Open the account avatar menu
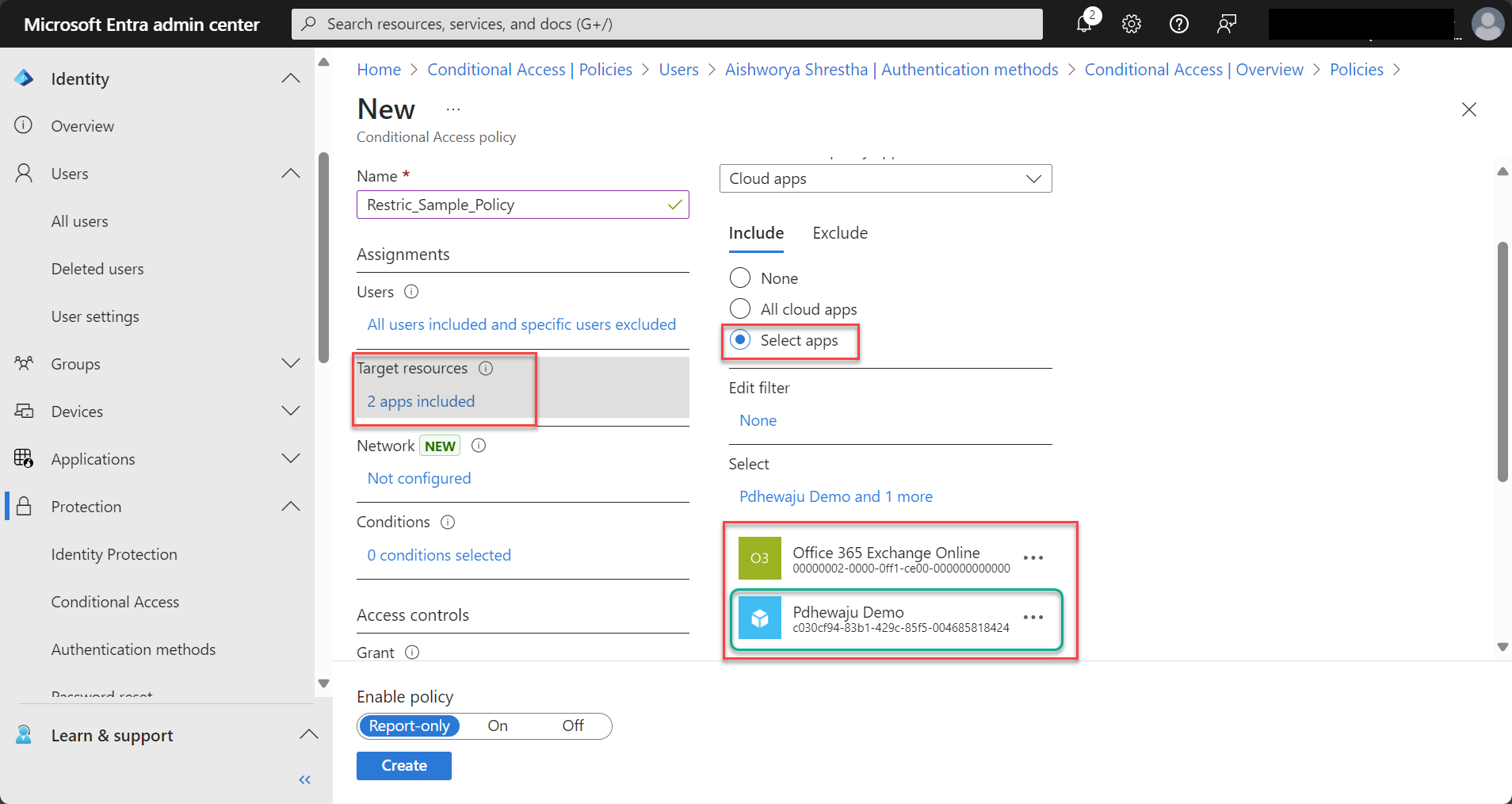 pyautogui.click(x=1487, y=24)
